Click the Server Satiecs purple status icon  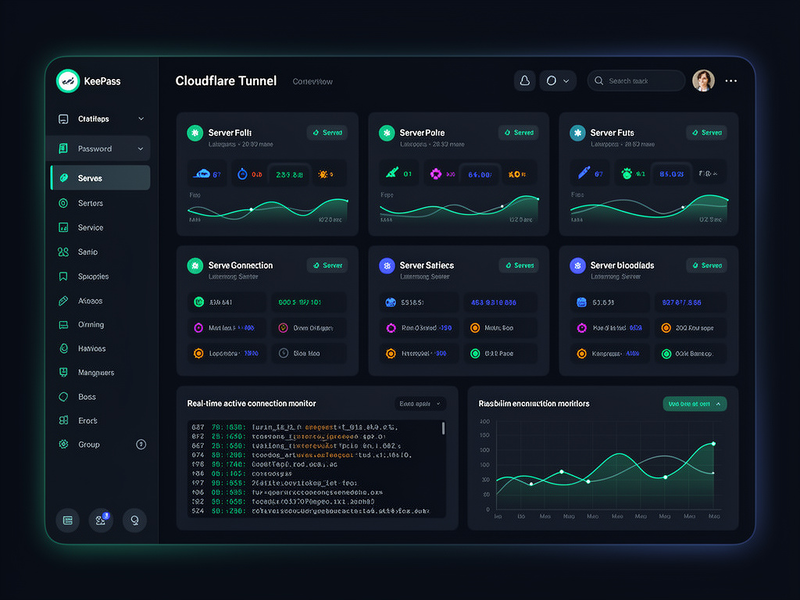pyautogui.click(x=387, y=266)
